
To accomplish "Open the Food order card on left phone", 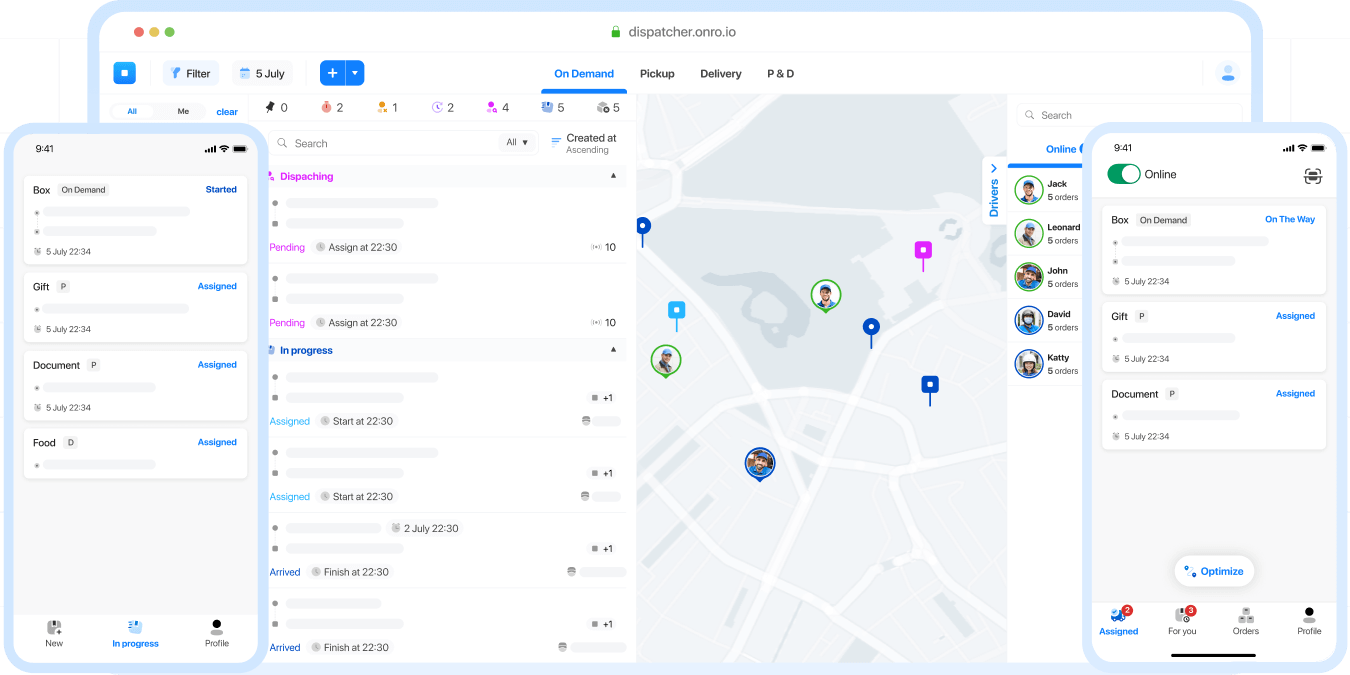I will coord(135,454).
